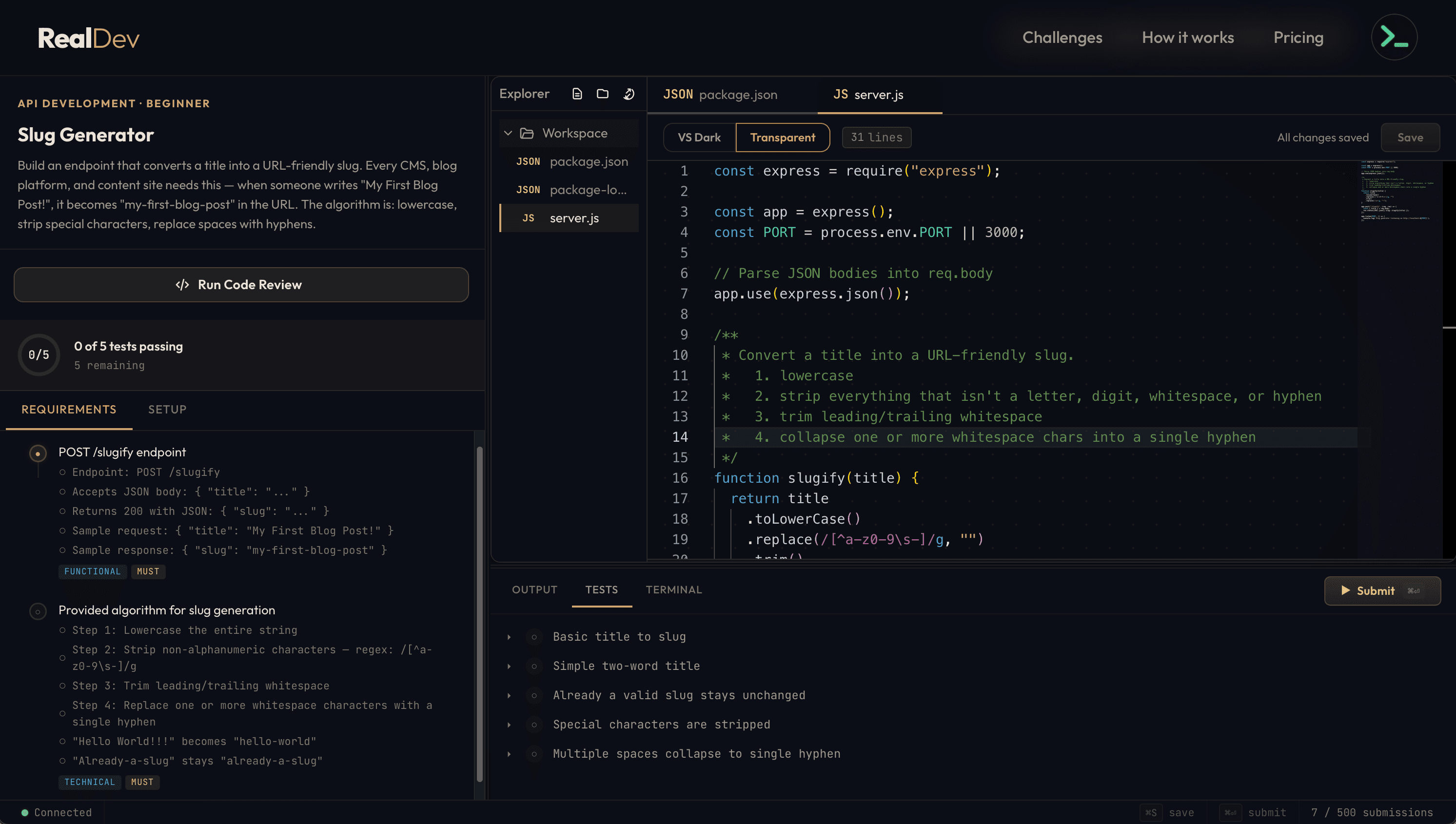Open package.json in file tree
This screenshot has width=1456, height=824.
[569, 161]
